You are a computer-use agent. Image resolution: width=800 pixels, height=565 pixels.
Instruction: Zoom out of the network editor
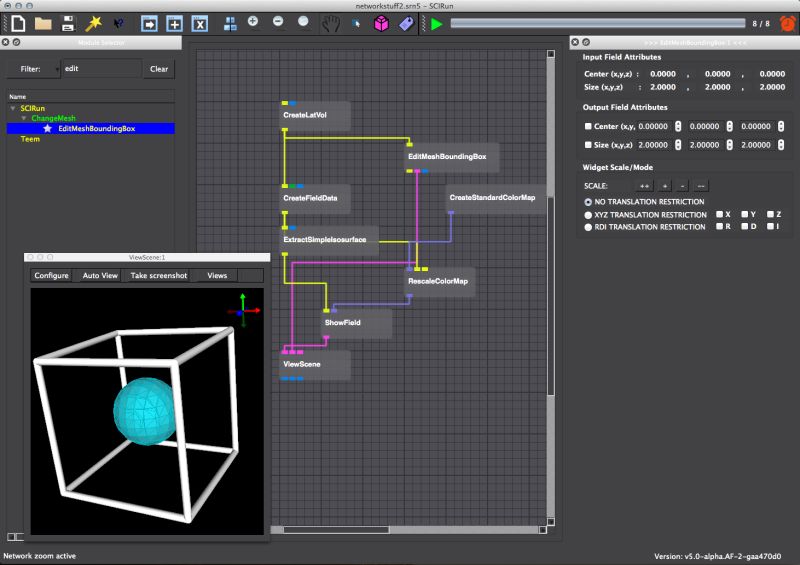tap(278, 21)
